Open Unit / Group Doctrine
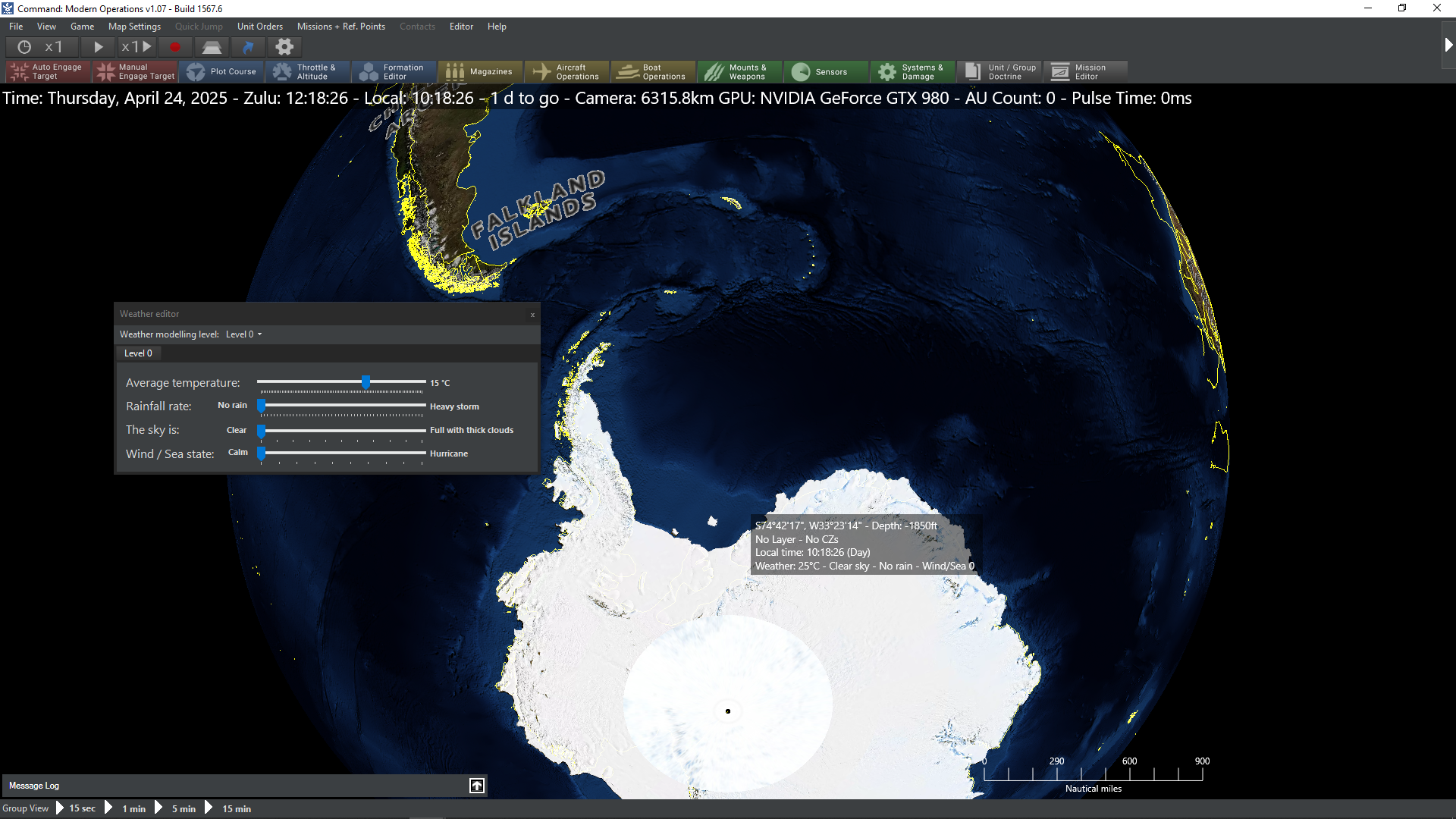This screenshot has height=819, width=1456. [999, 71]
